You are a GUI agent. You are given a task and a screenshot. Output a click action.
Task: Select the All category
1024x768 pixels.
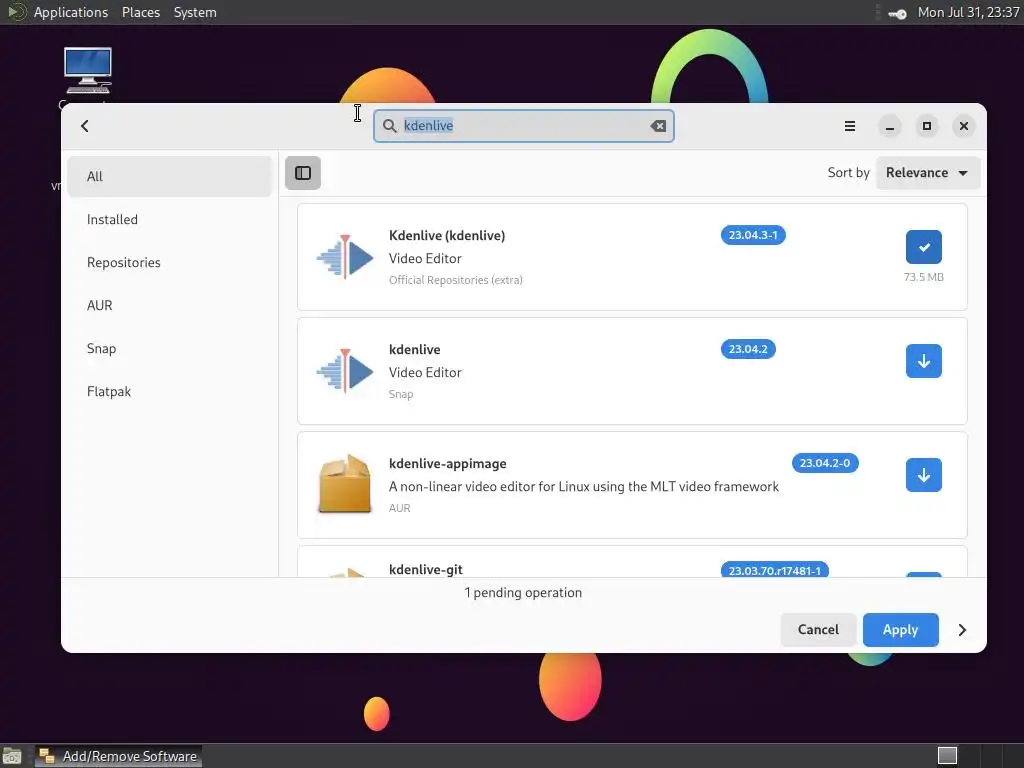pyautogui.click(x=169, y=176)
